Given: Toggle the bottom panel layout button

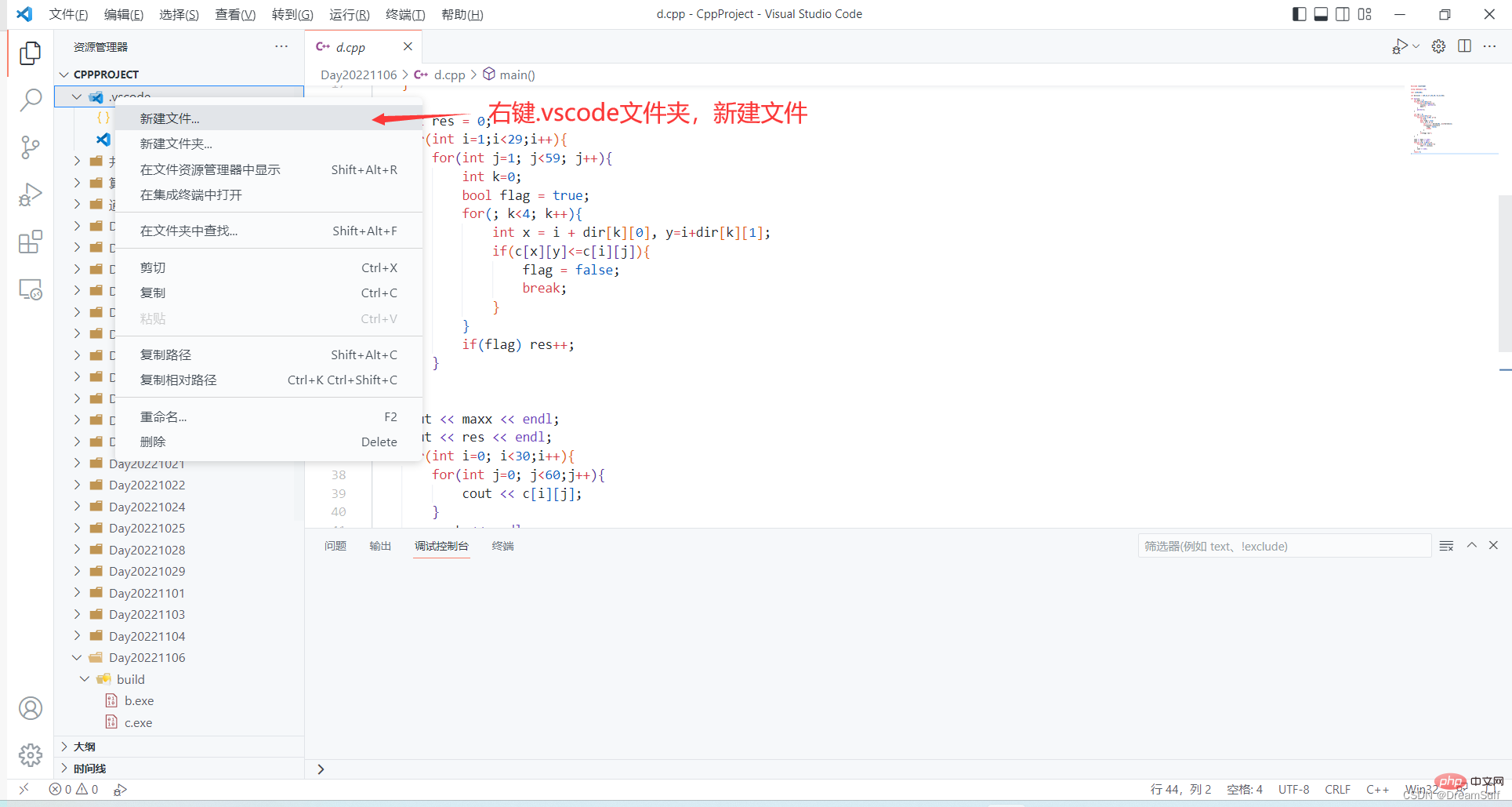Looking at the screenshot, I should 1321,14.
